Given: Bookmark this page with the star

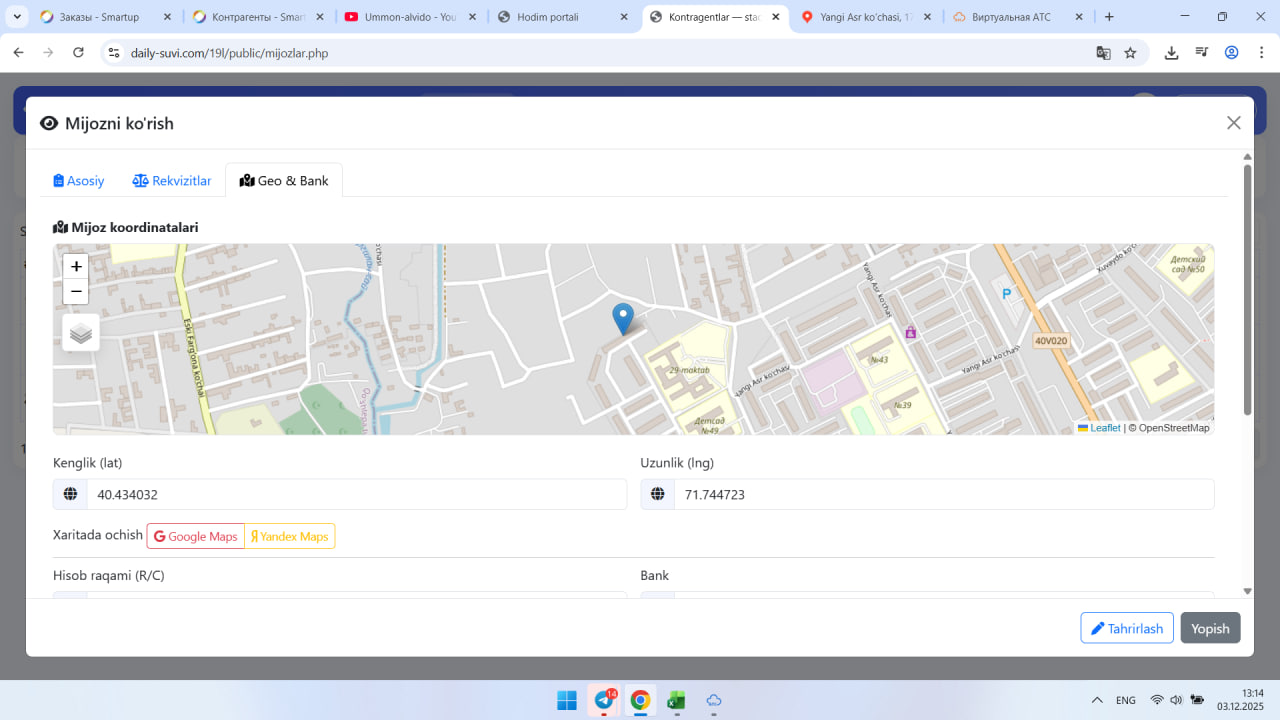Looking at the screenshot, I should (x=1130, y=53).
